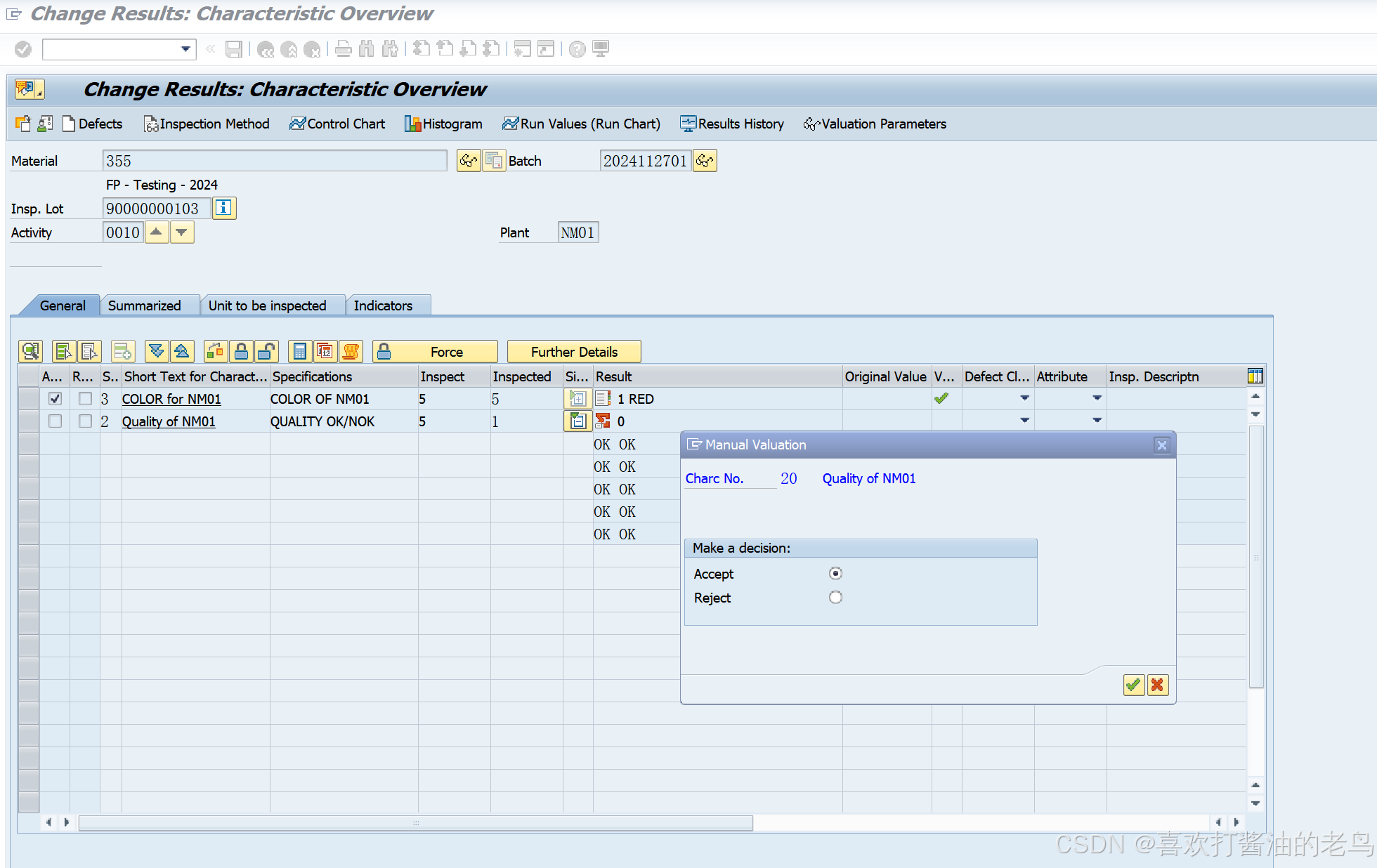Viewport: 1377px width, 868px height.
Task: Click the Save icon in toolbar
Action: click(233, 49)
